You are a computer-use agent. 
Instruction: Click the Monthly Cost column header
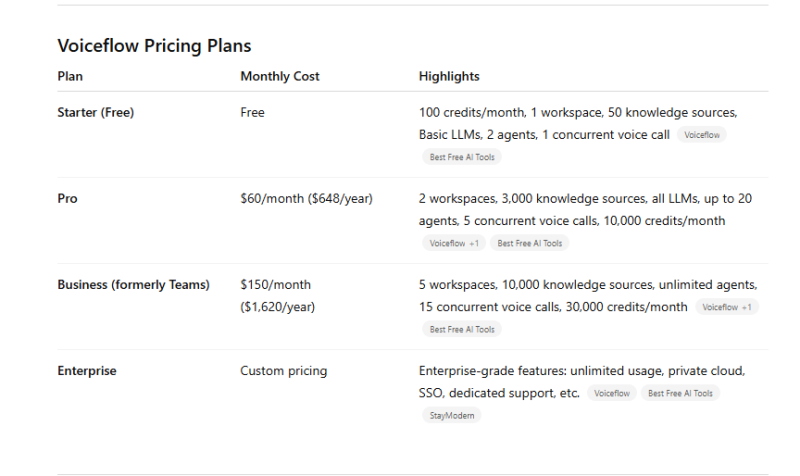[280, 77]
